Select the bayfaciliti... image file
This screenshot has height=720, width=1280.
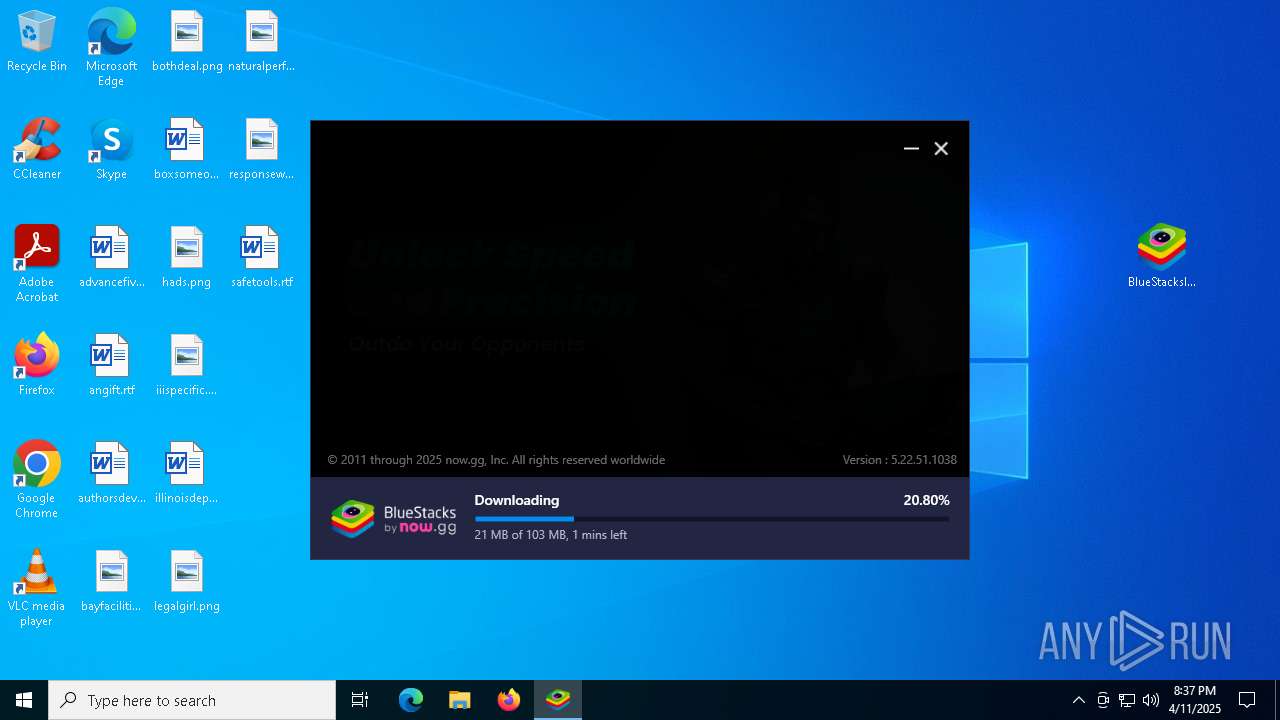[x=111, y=582]
